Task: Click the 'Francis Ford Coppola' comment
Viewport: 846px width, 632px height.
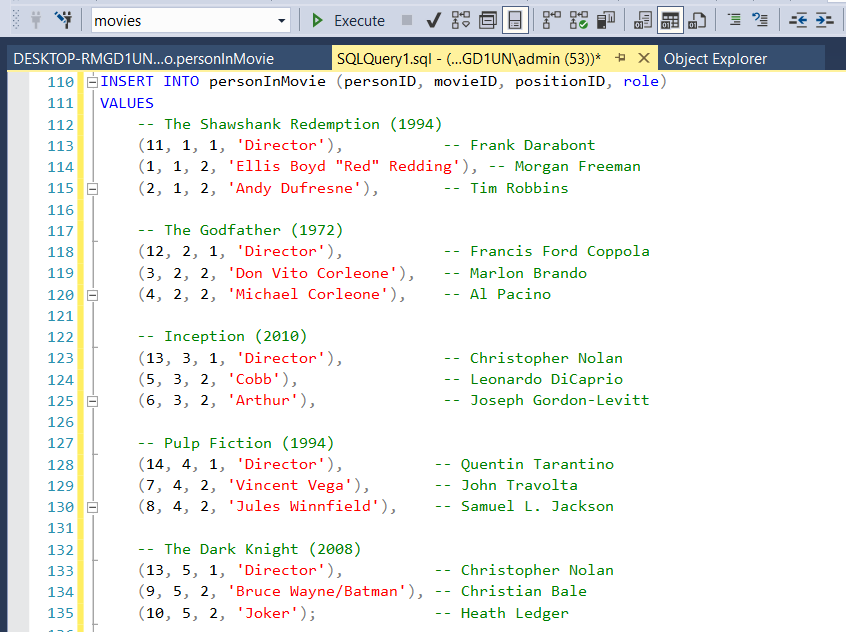Action: coord(547,251)
